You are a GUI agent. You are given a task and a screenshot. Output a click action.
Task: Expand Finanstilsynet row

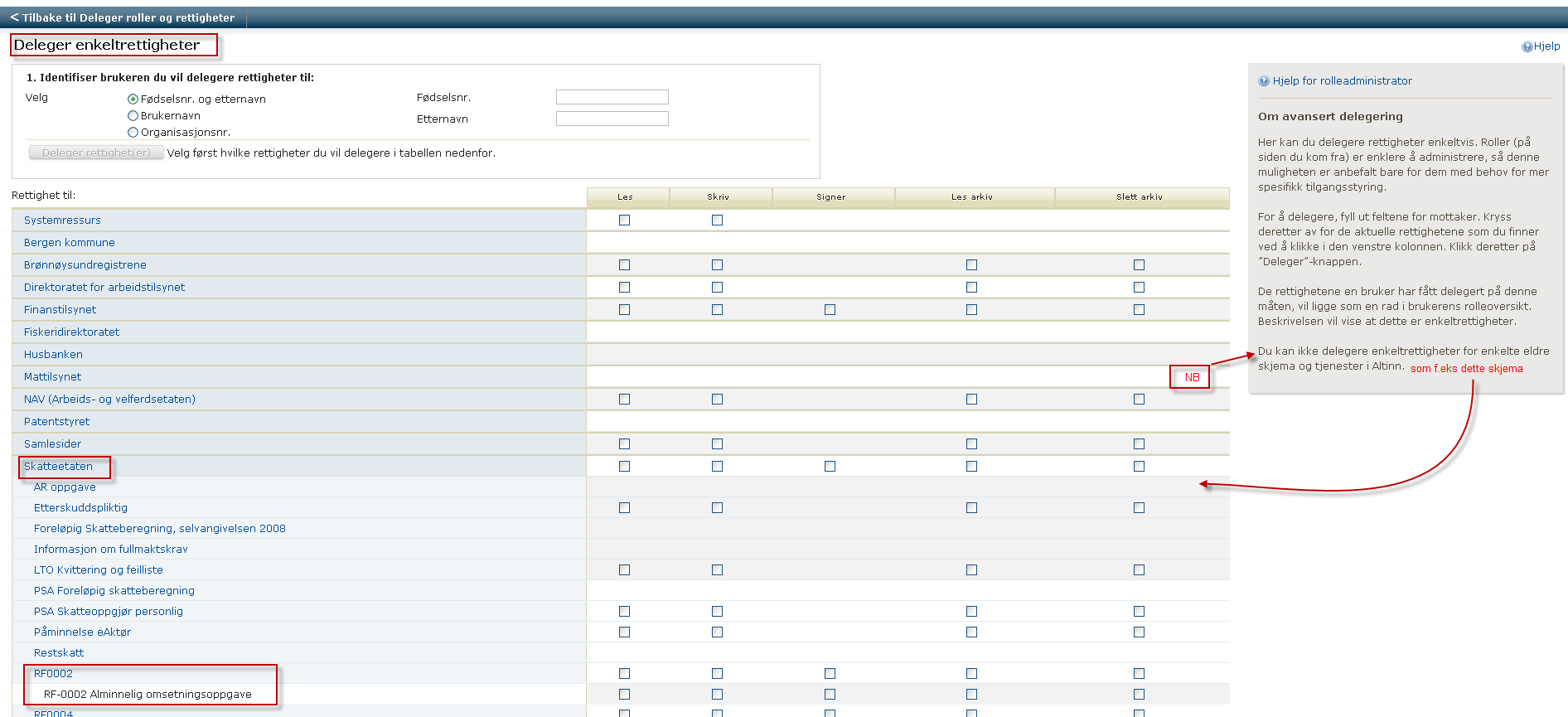pos(60,309)
